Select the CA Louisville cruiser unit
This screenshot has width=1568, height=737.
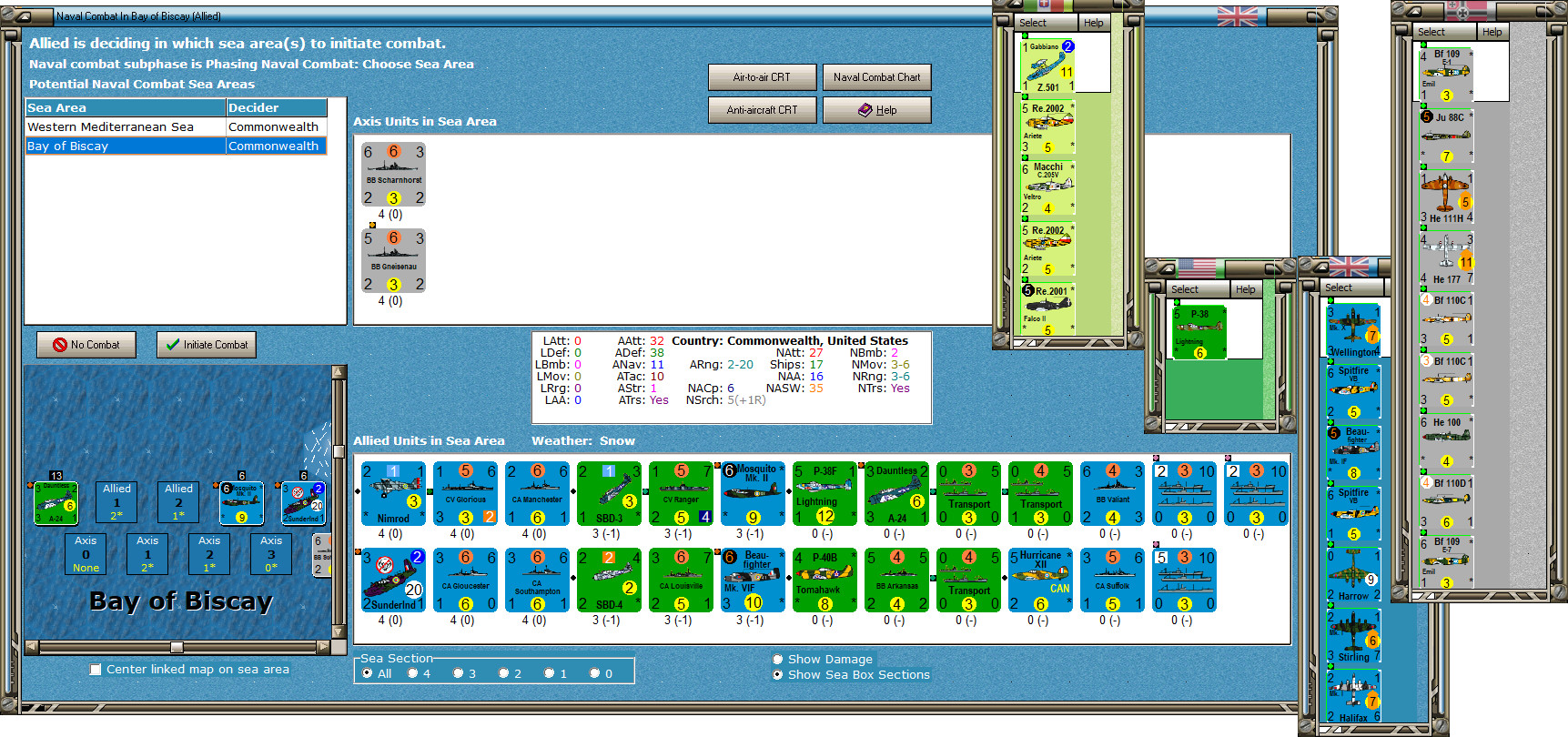click(x=681, y=581)
